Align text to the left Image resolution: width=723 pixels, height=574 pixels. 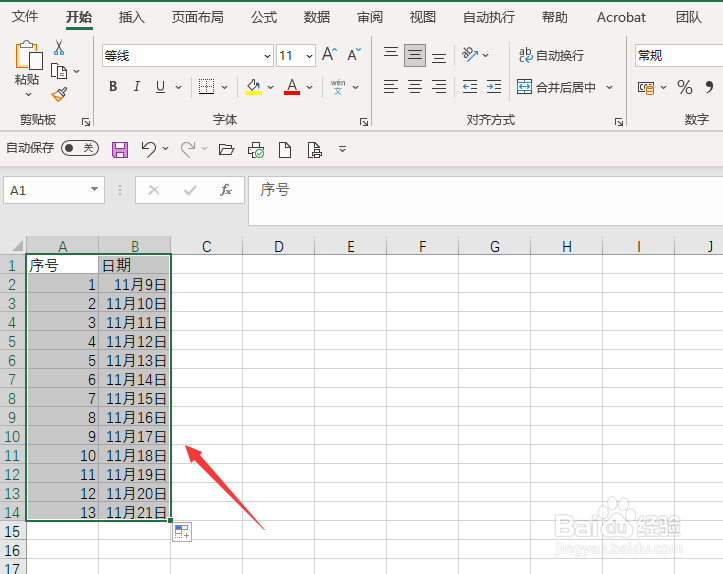pos(391,87)
